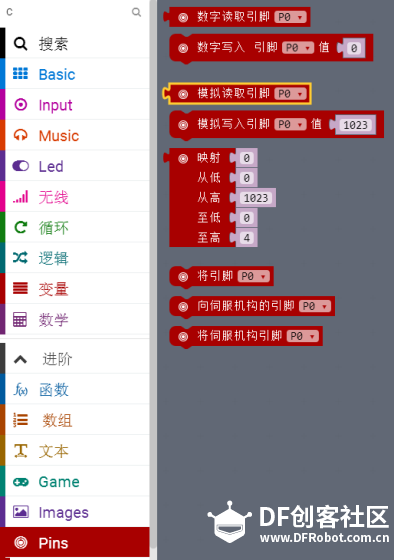
Task: Open the Input blocks category
Action: pos(75,105)
